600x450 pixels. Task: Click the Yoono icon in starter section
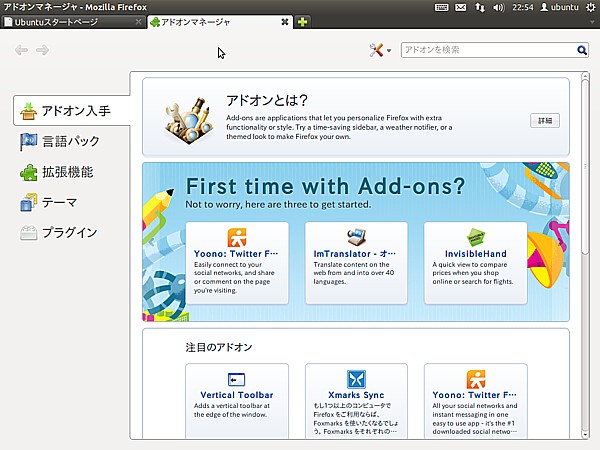pyautogui.click(x=237, y=237)
